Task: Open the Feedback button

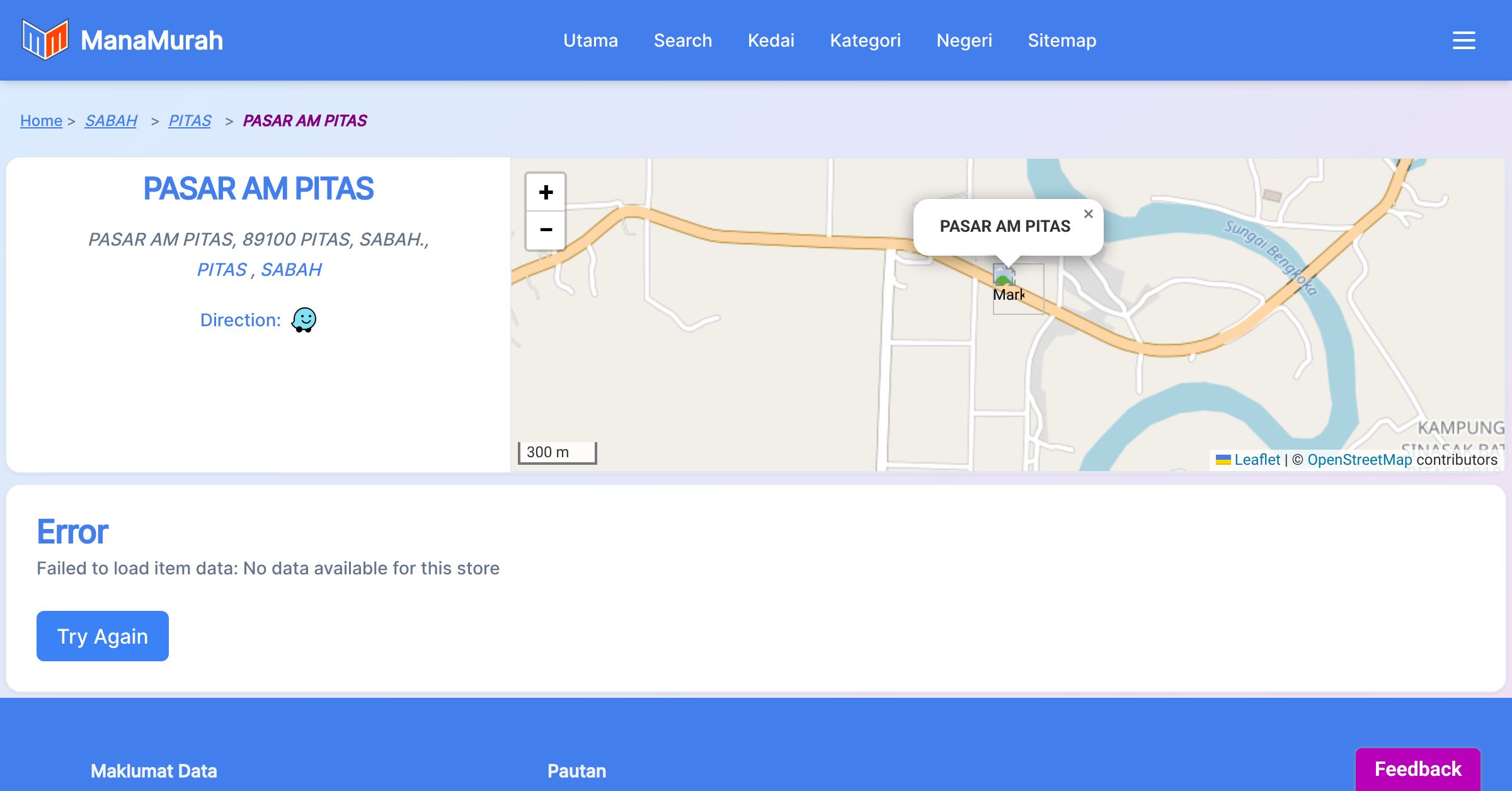Action: coord(1417,769)
